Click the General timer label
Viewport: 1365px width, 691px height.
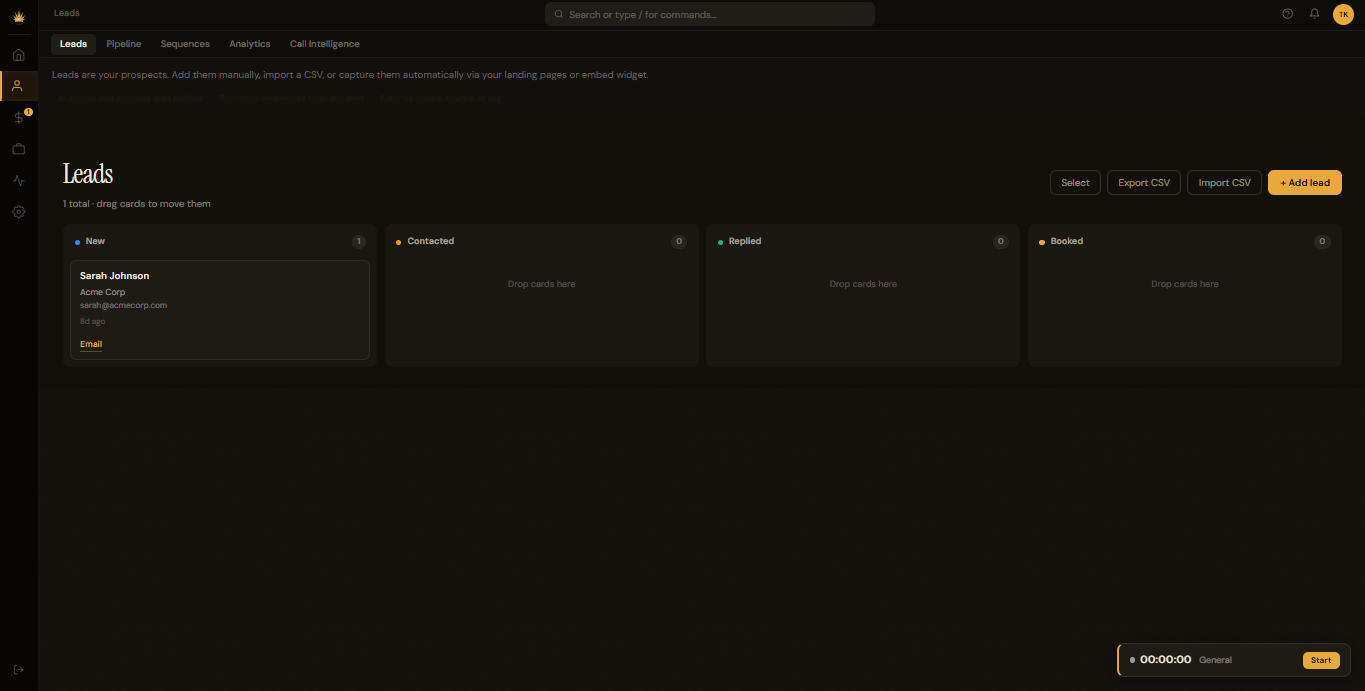(x=1215, y=660)
